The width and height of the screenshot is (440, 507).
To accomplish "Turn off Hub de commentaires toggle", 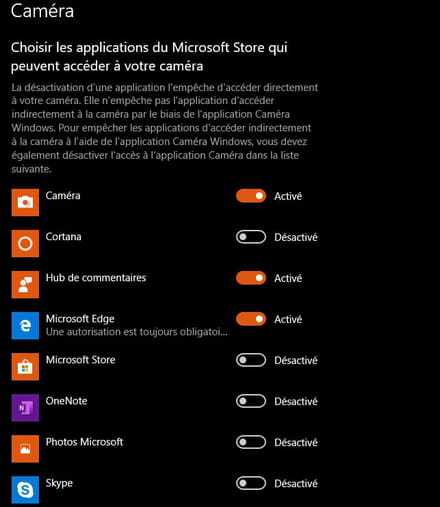I will click(x=251, y=278).
